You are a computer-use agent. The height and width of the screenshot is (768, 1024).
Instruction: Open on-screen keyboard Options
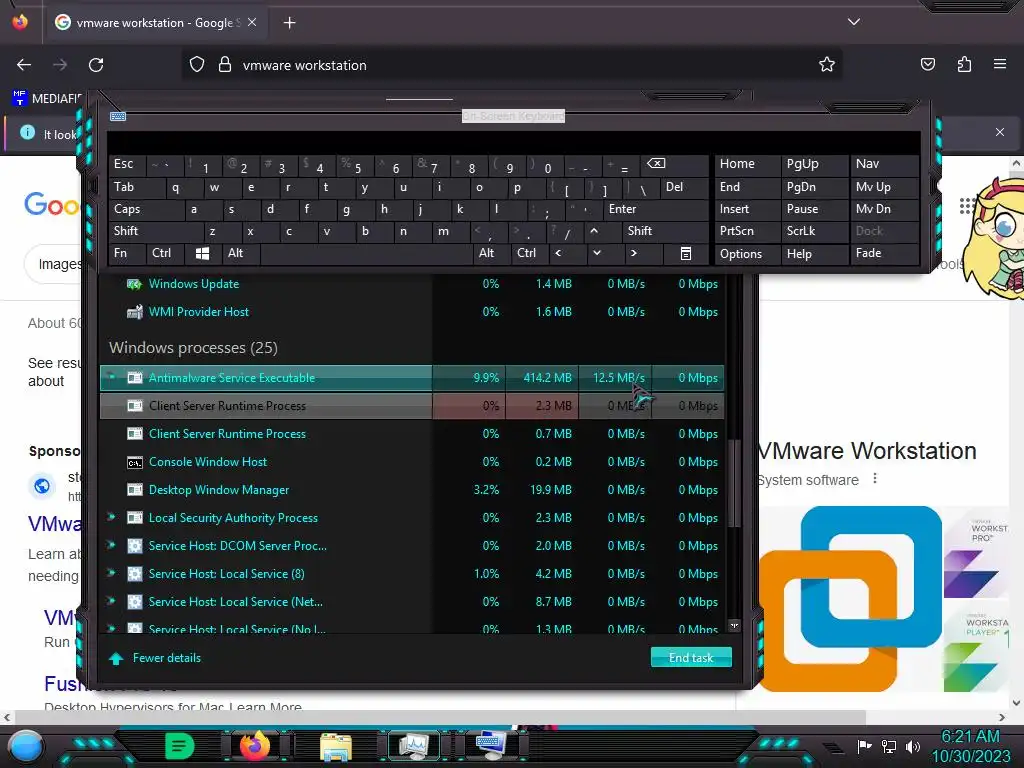point(746,254)
